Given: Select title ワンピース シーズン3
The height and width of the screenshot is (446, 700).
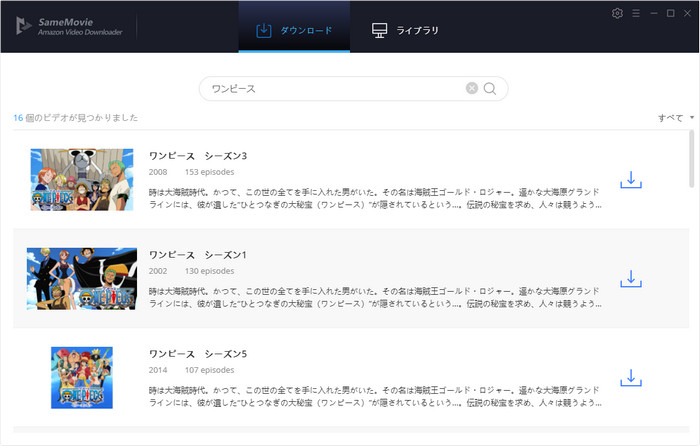Looking at the screenshot, I should (198, 156).
